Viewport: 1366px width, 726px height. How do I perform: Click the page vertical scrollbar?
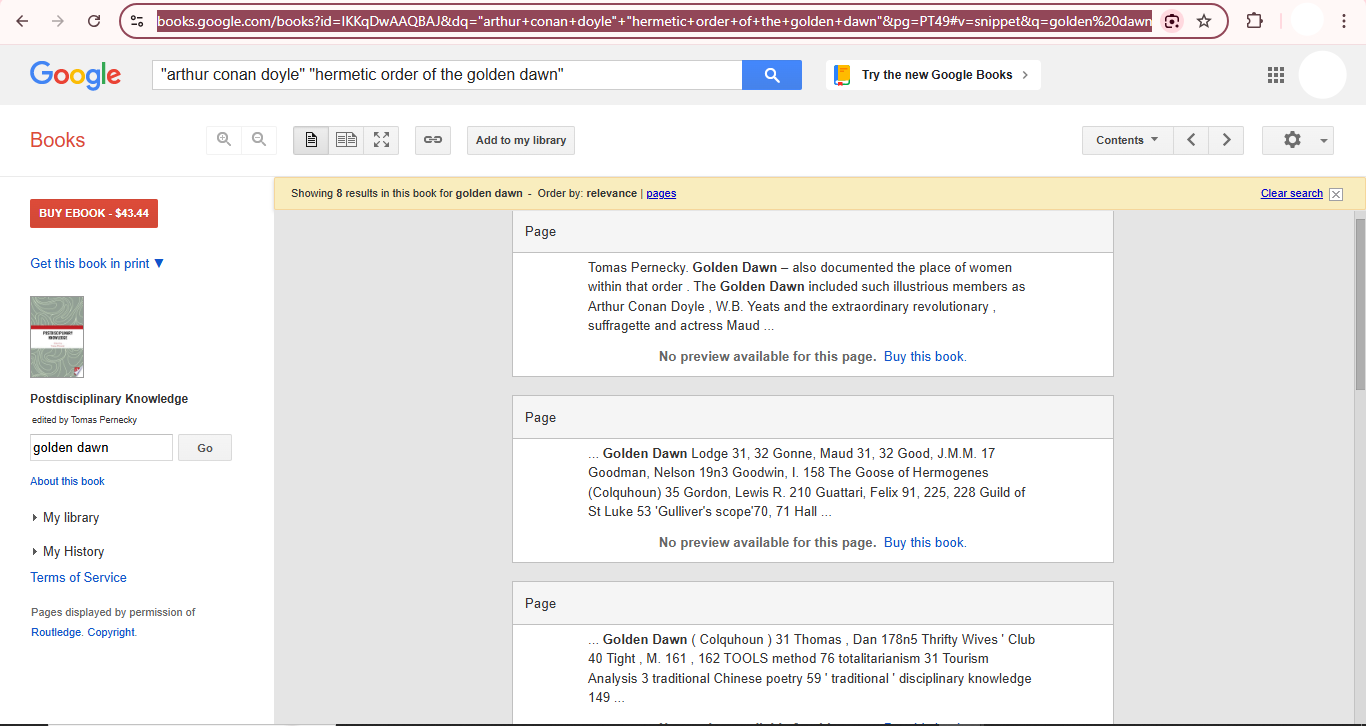tap(1359, 304)
